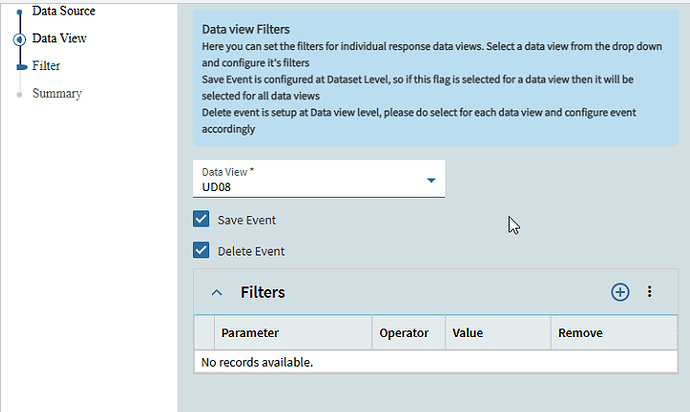Click the Data Source step dot marker
Image resolution: width=690 pixels, height=412 pixels.
coord(19,12)
